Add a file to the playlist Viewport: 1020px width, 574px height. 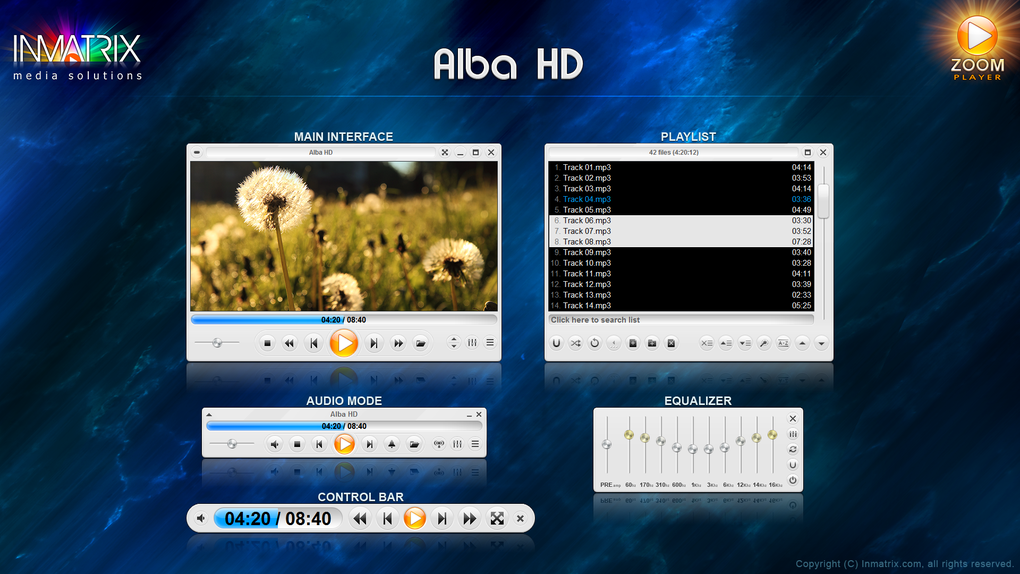632,343
